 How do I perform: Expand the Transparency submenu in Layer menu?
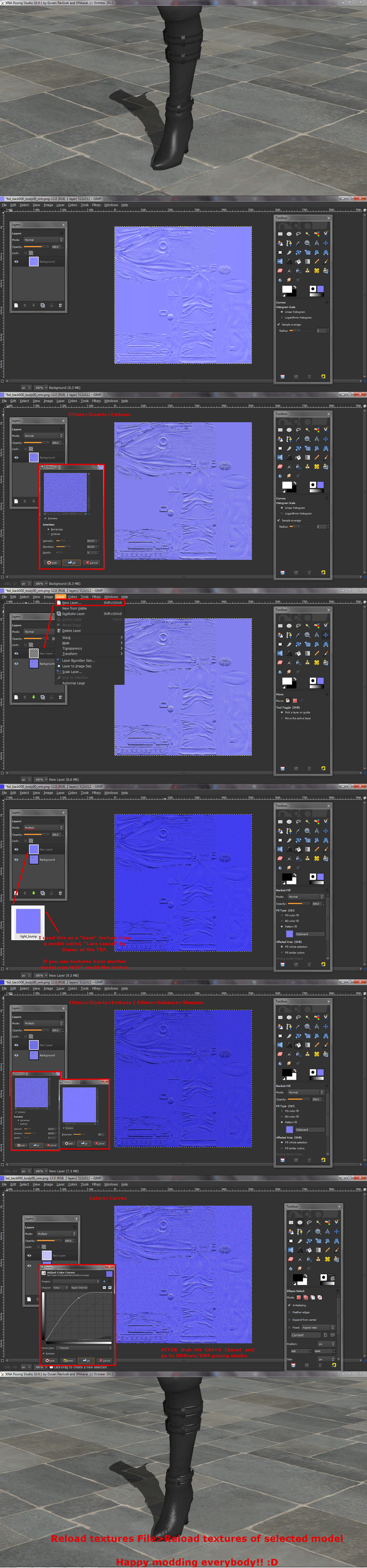click(89, 648)
